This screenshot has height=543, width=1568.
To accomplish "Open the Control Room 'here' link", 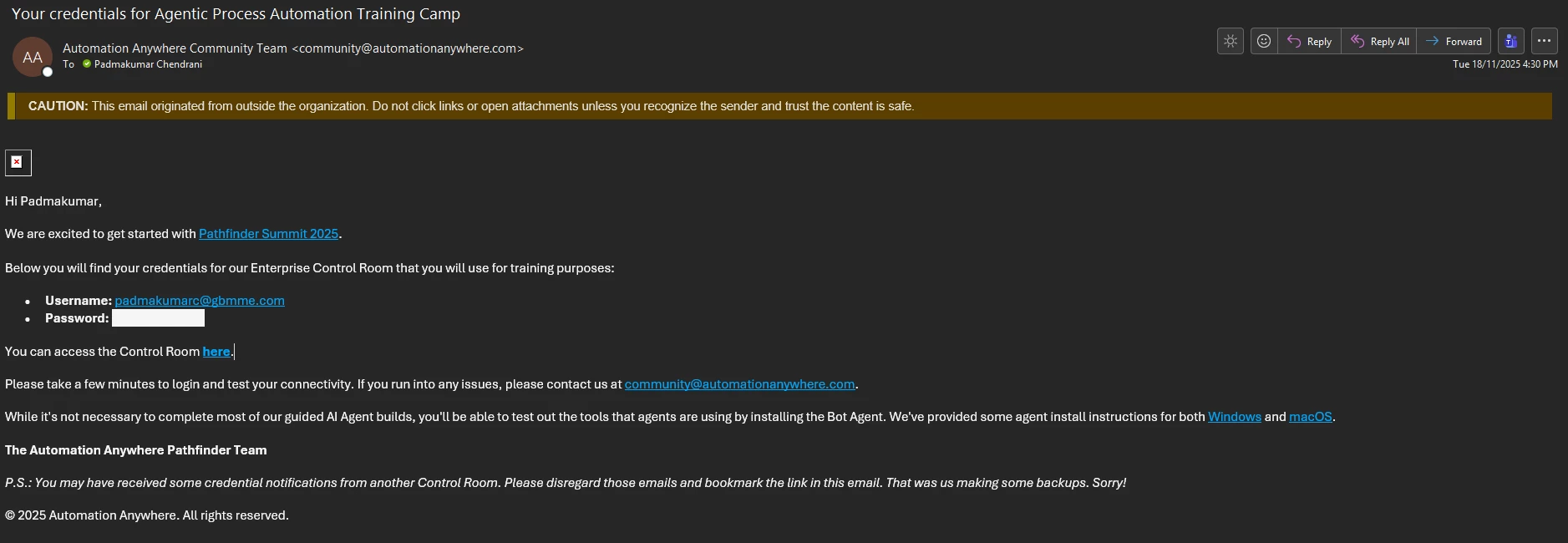I will tap(216, 352).
